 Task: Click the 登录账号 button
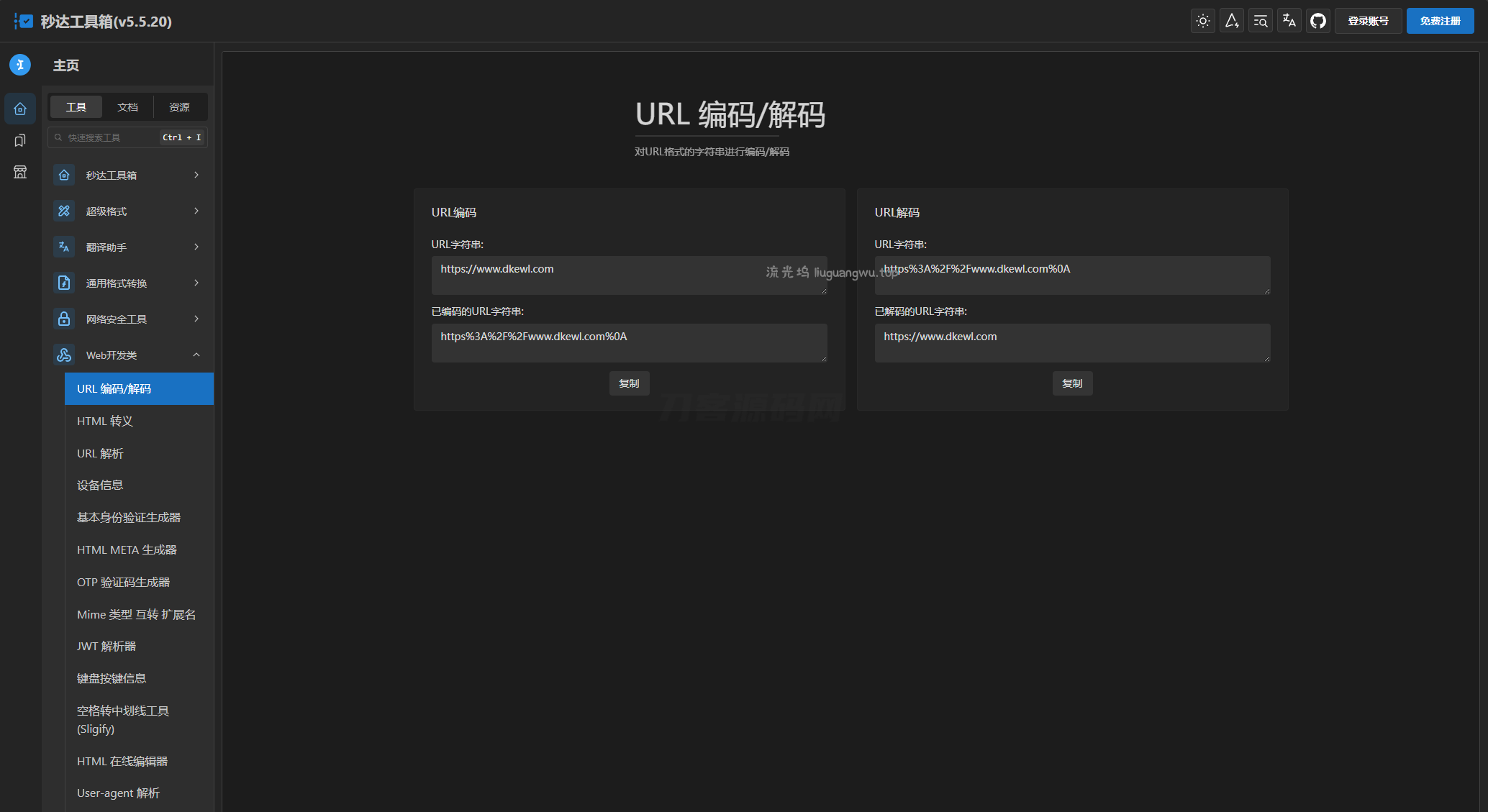pyautogui.click(x=1368, y=21)
